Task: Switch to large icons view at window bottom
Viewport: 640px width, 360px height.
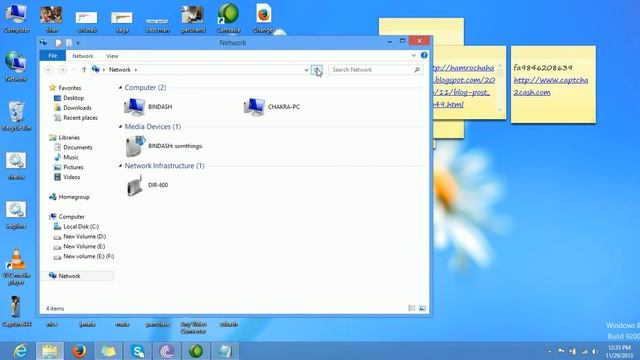Action: pyautogui.click(x=422, y=308)
